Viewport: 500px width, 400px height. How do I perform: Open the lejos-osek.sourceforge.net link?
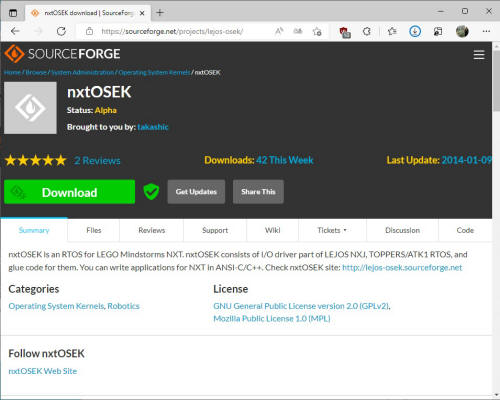coord(402,268)
